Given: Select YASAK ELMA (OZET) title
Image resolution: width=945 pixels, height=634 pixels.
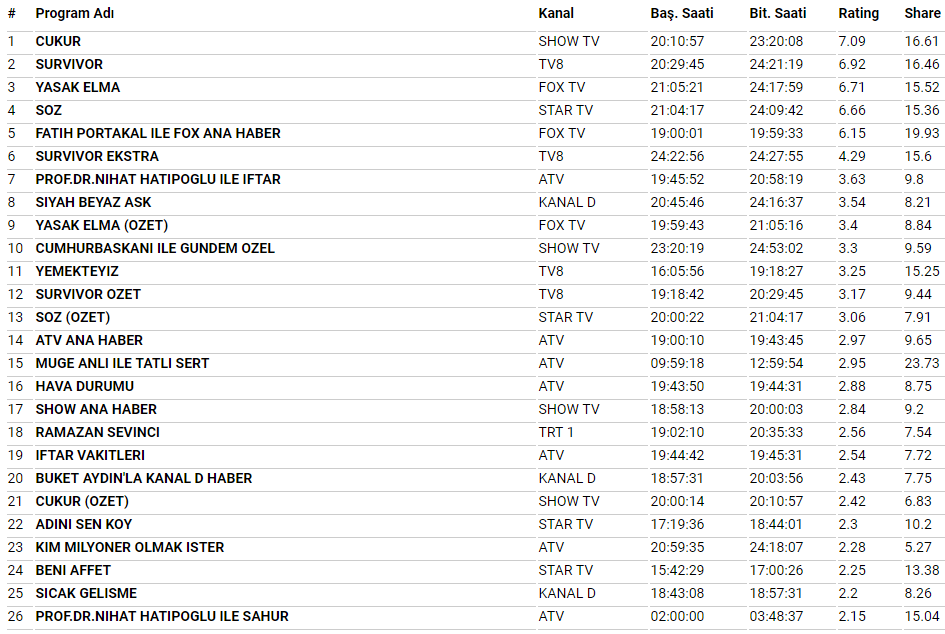Looking at the screenshot, I should (x=102, y=225).
